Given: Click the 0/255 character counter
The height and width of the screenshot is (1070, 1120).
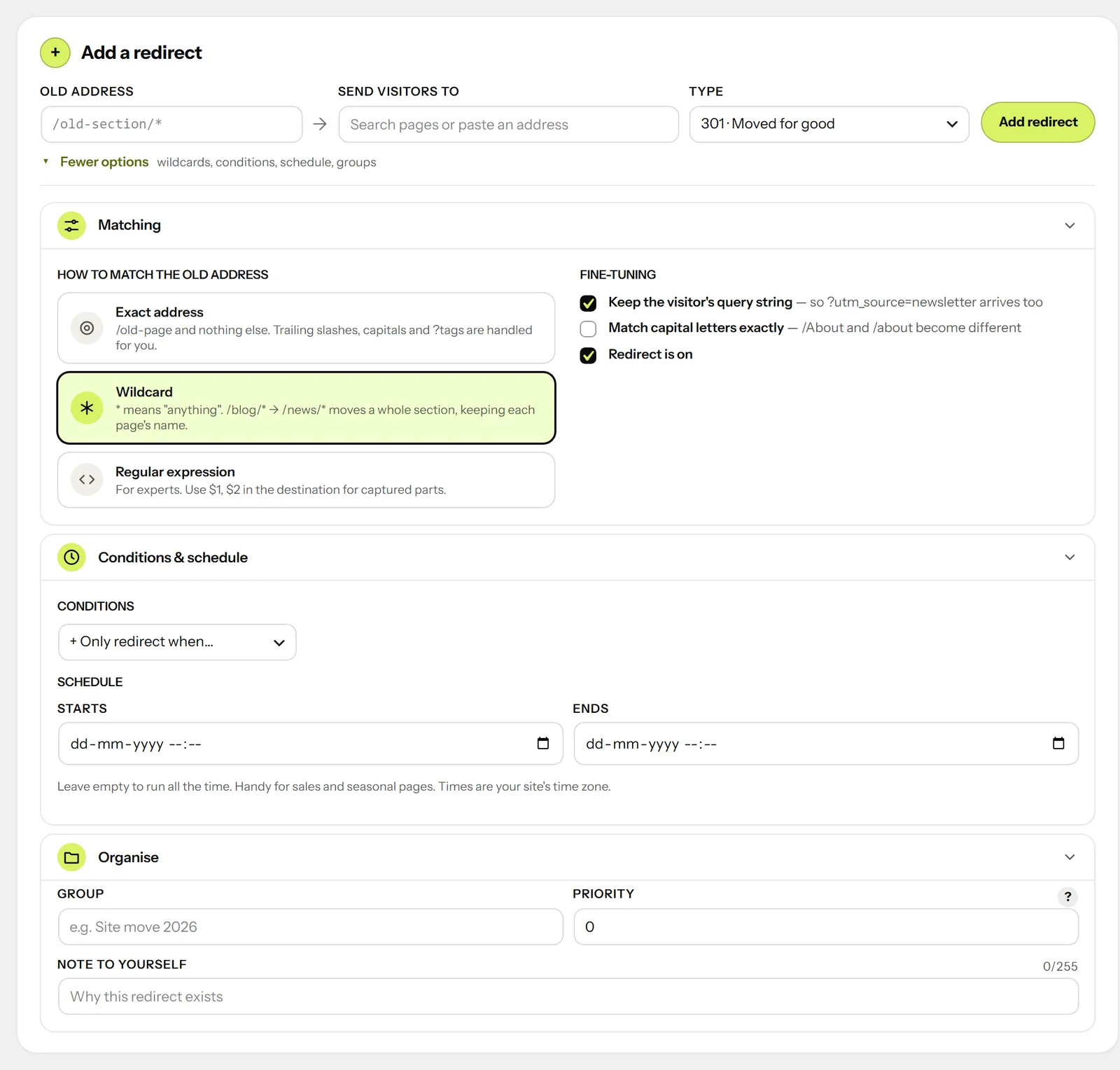Looking at the screenshot, I should tap(1060, 966).
